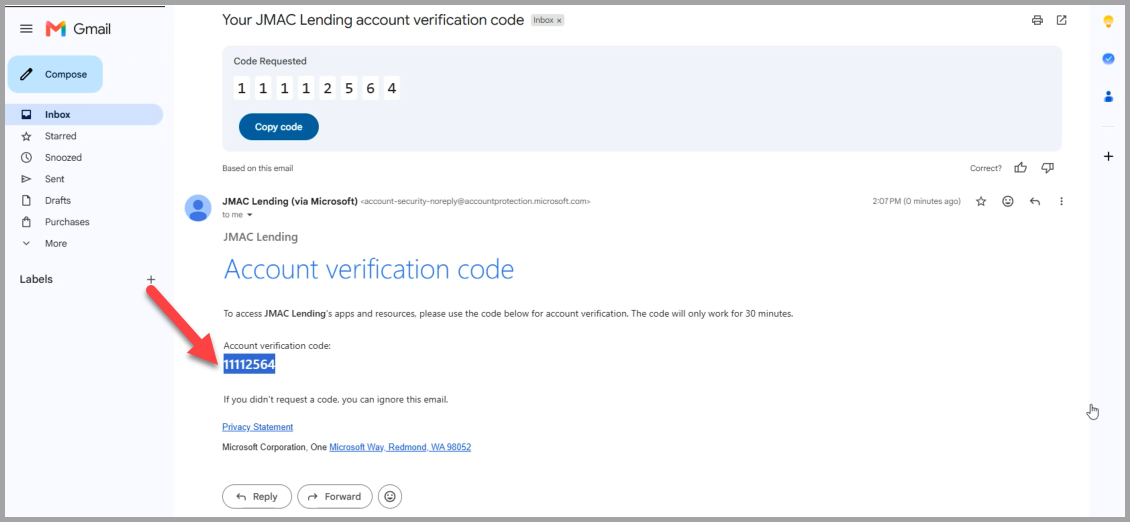Go to the Starred folder
This screenshot has width=1130, height=522.
[85, 136]
